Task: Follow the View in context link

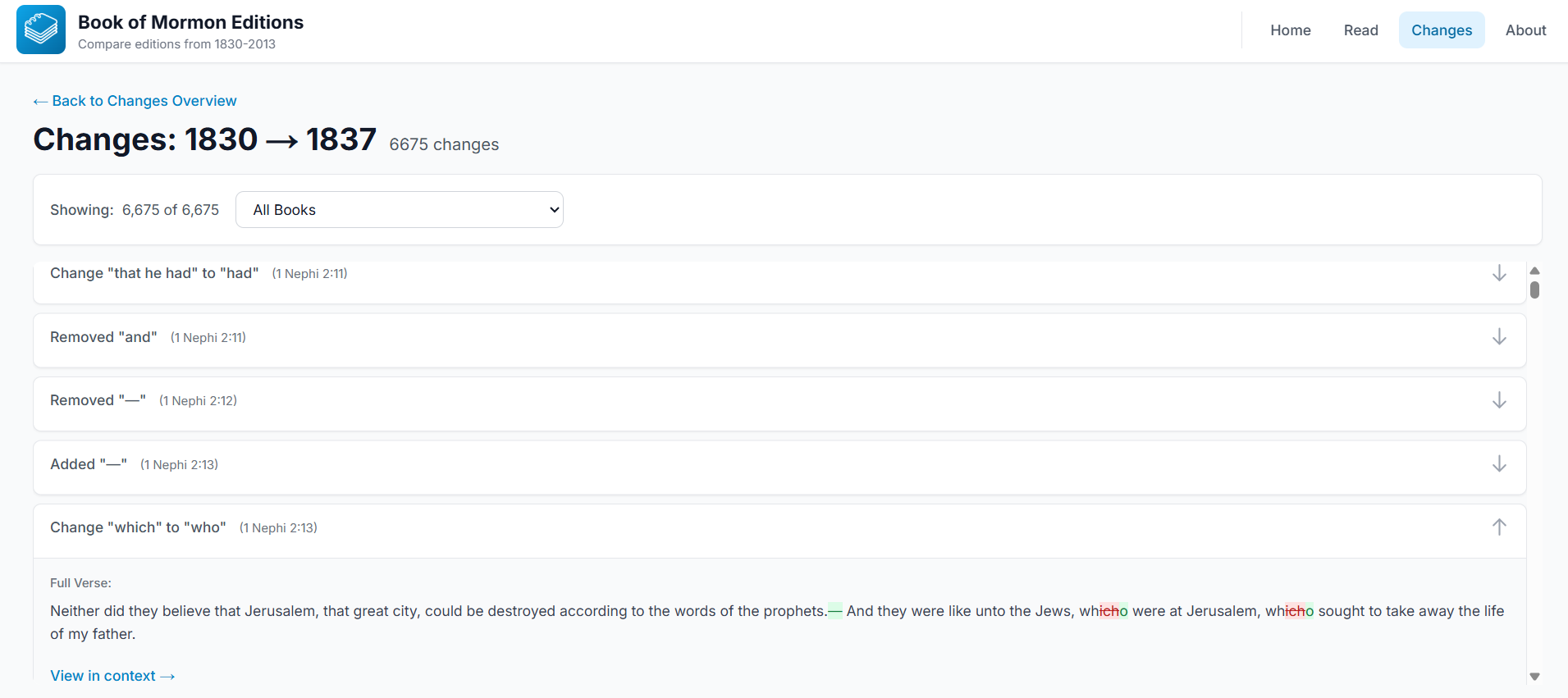Action: pyautogui.click(x=112, y=676)
